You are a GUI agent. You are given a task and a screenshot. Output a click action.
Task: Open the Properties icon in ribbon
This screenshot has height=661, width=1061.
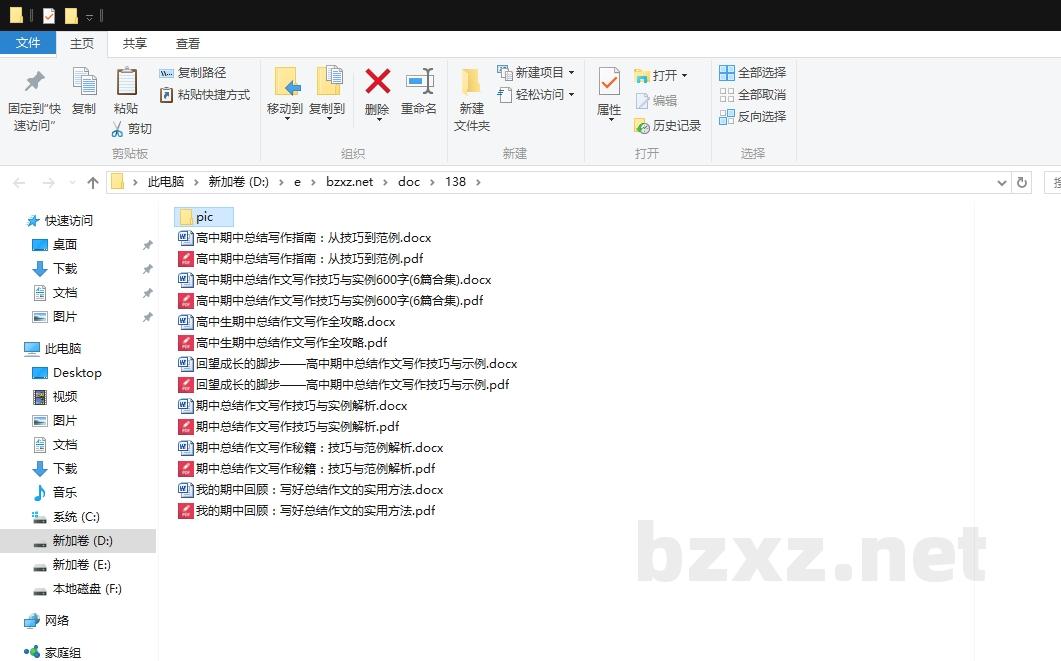point(609,82)
